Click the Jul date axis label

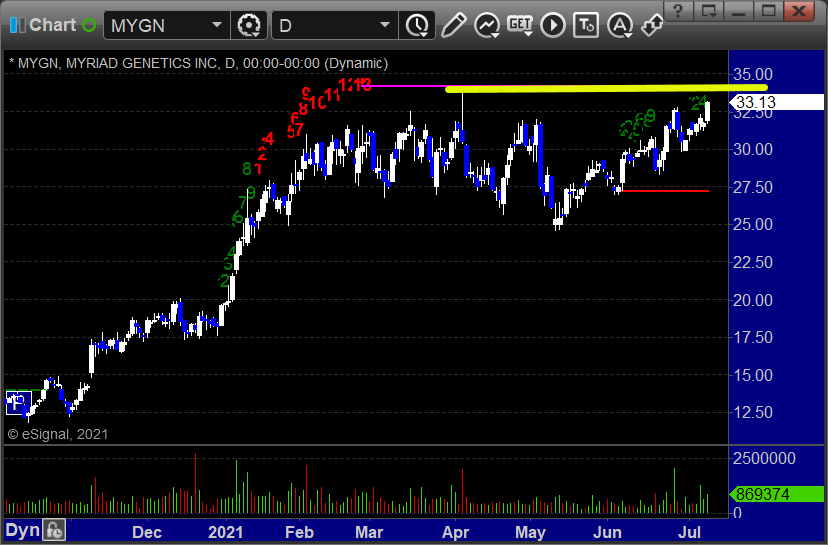click(690, 532)
